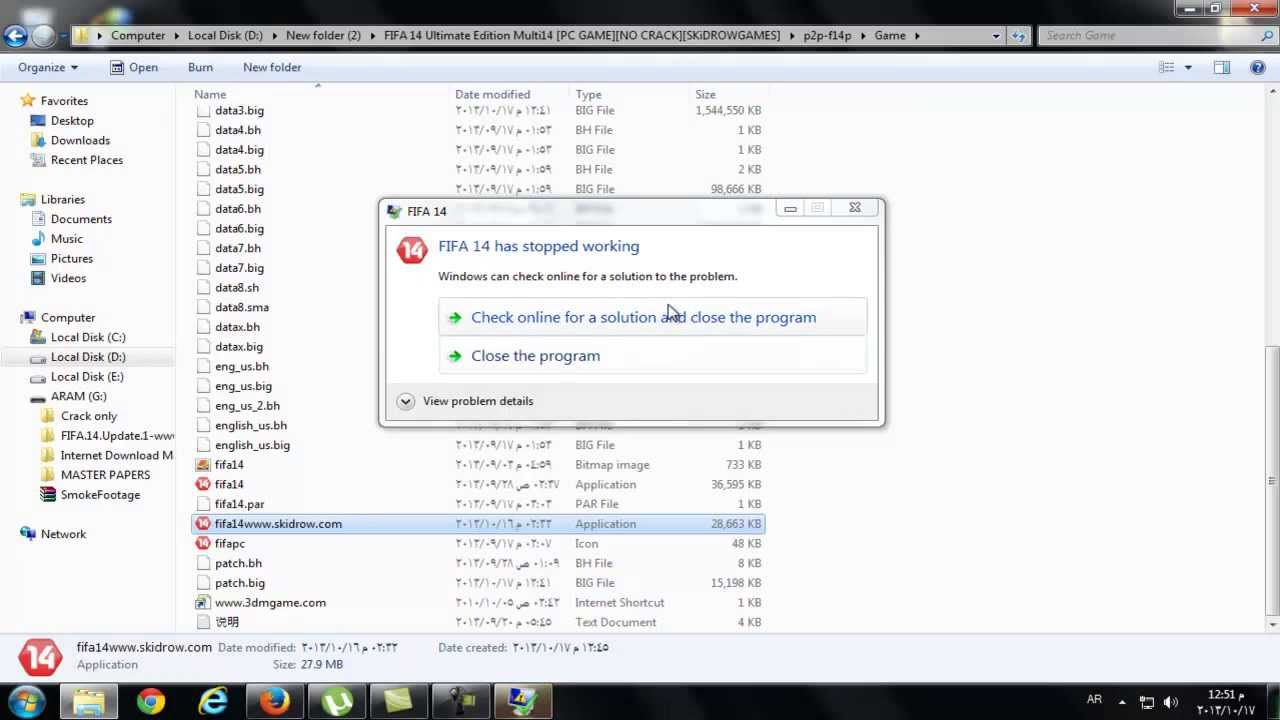Close the FIFA 14 error dialog
The width and height of the screenshot is (1280, 720).
[855, 208]
